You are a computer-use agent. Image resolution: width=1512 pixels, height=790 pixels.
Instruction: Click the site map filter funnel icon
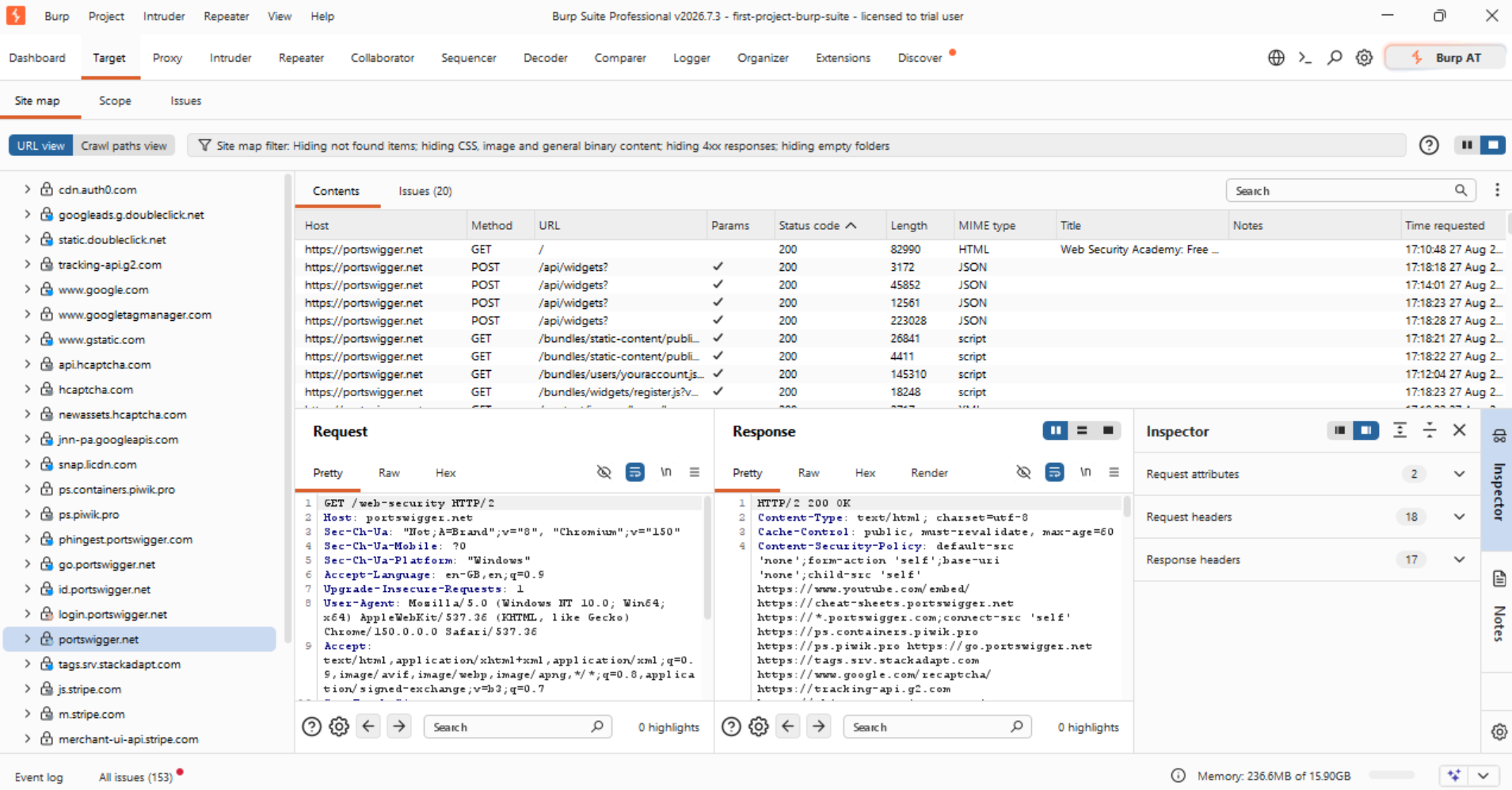click(204, 145)
